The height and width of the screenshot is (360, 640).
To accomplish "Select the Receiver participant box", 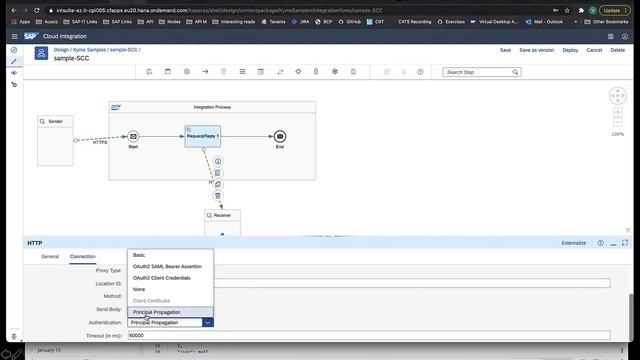I will (222, 223).
